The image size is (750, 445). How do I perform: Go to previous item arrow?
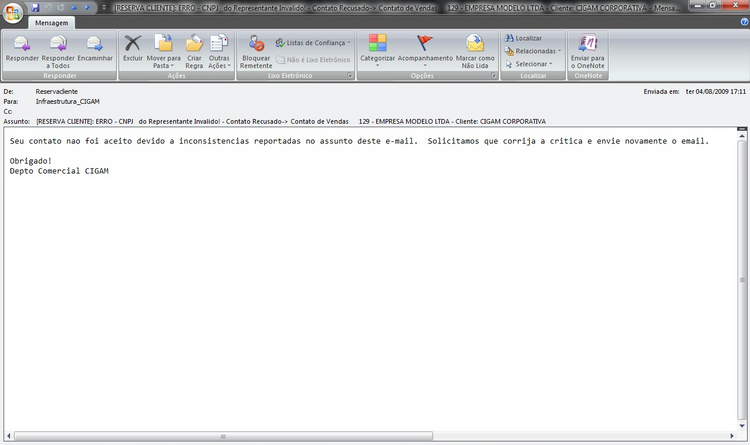(x=74, y=7)
